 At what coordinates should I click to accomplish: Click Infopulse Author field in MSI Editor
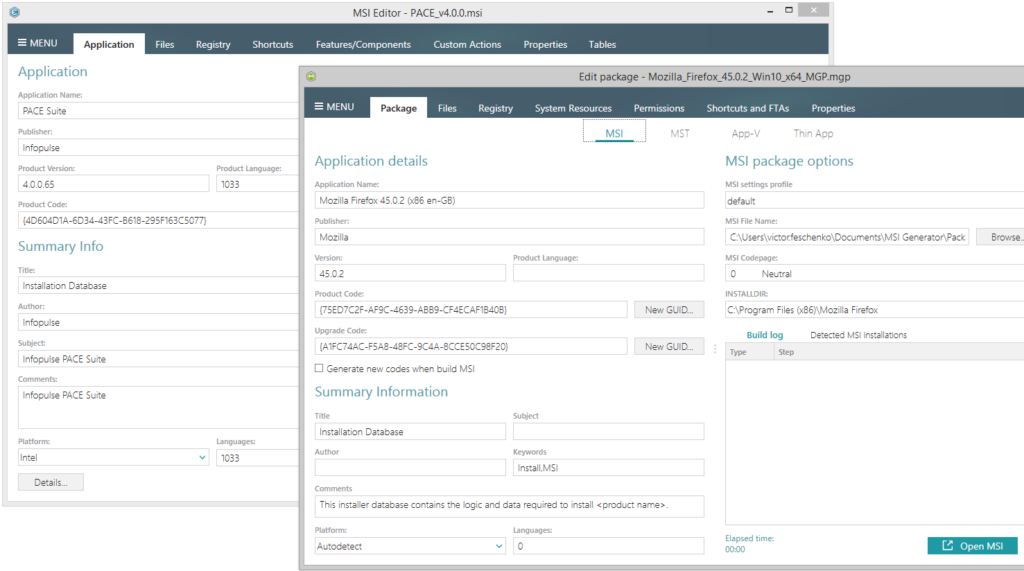coord(158,322)
